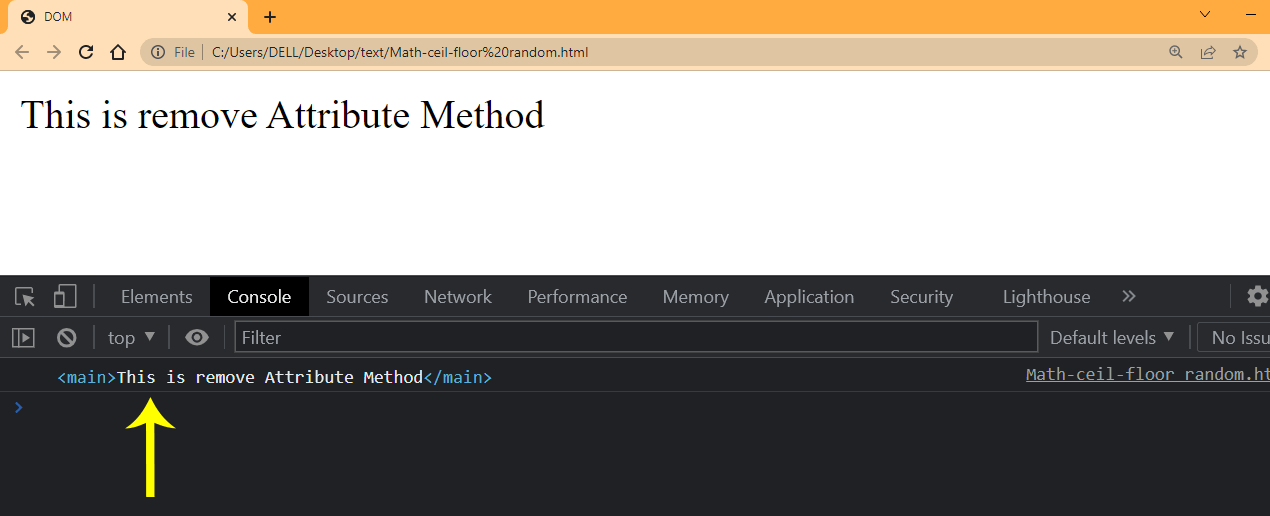
Task: Open the Math-ceil-floor random.html source link
Action: point(1146,375)
